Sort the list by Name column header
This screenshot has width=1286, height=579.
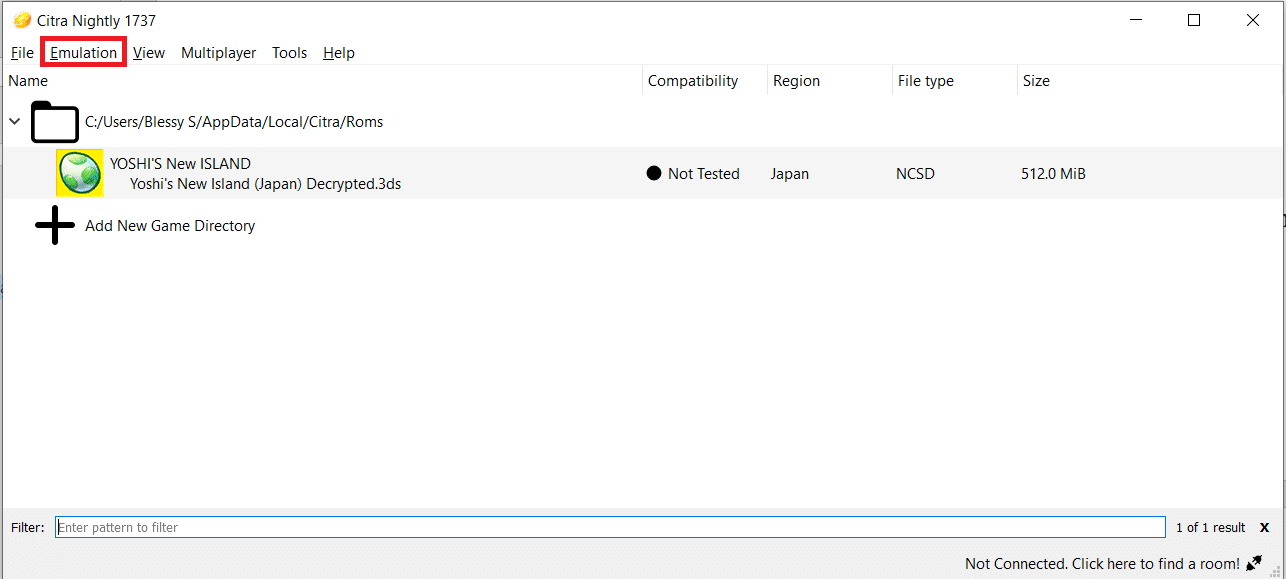28,81
